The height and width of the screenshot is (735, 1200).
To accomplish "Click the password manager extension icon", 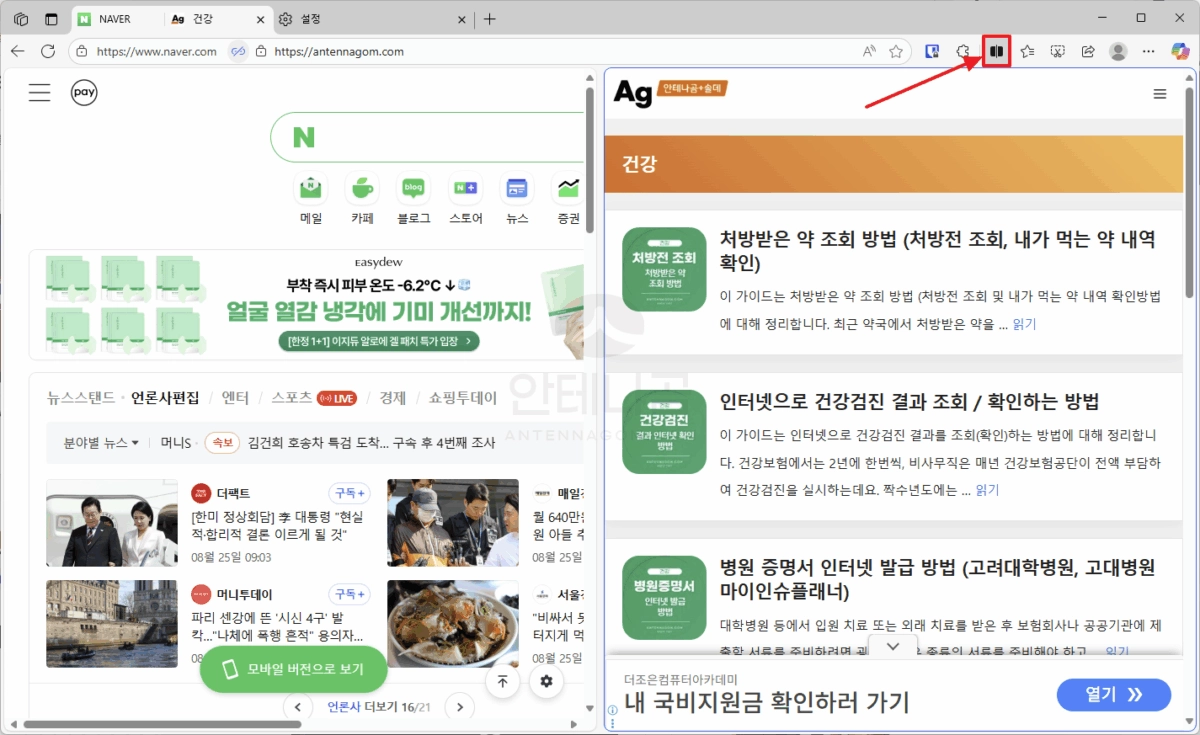I will 932,51.
